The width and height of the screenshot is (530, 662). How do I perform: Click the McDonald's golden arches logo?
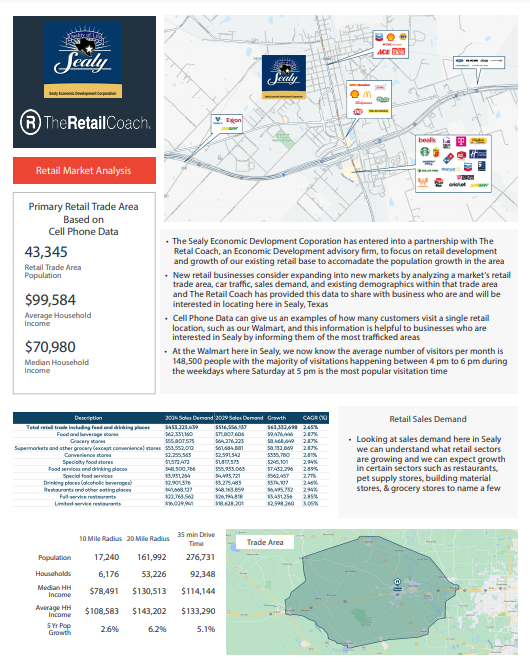pos(367,95)
